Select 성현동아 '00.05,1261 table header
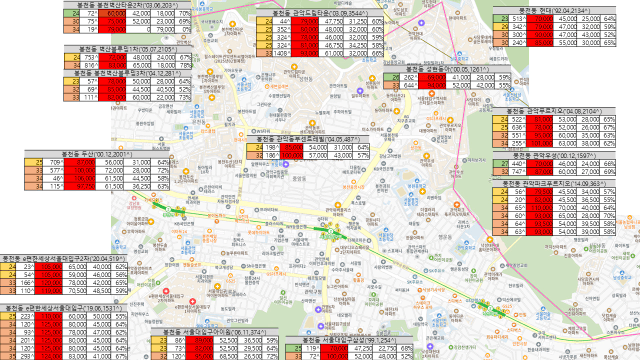Screen dimensions: 640x360 click(447, 69)
